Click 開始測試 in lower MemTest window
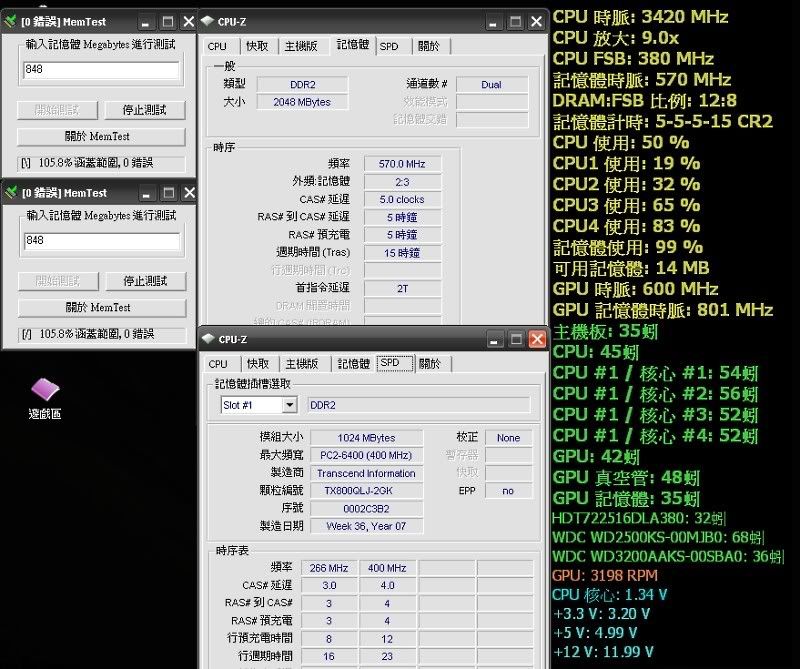 58,281
